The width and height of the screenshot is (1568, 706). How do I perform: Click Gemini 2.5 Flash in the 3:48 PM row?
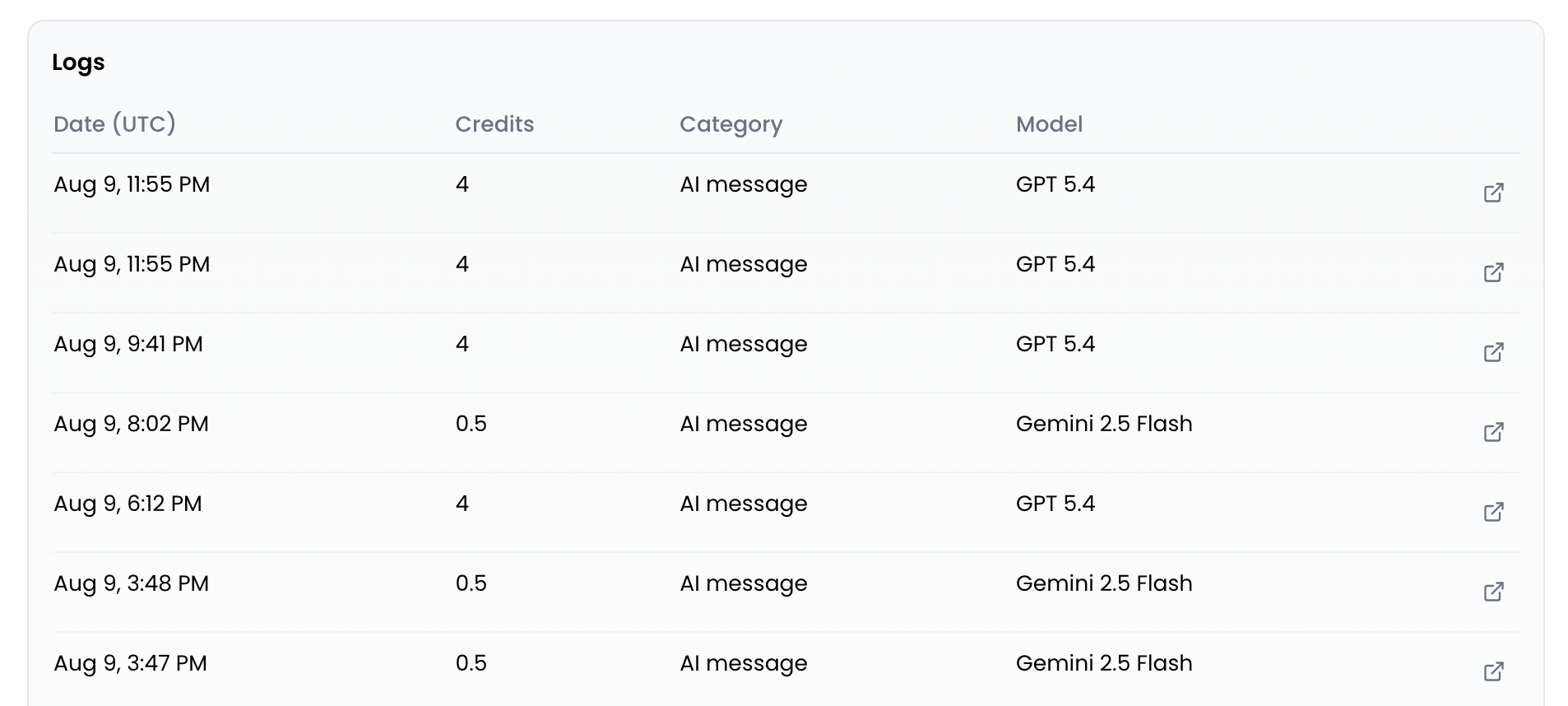1104,583
